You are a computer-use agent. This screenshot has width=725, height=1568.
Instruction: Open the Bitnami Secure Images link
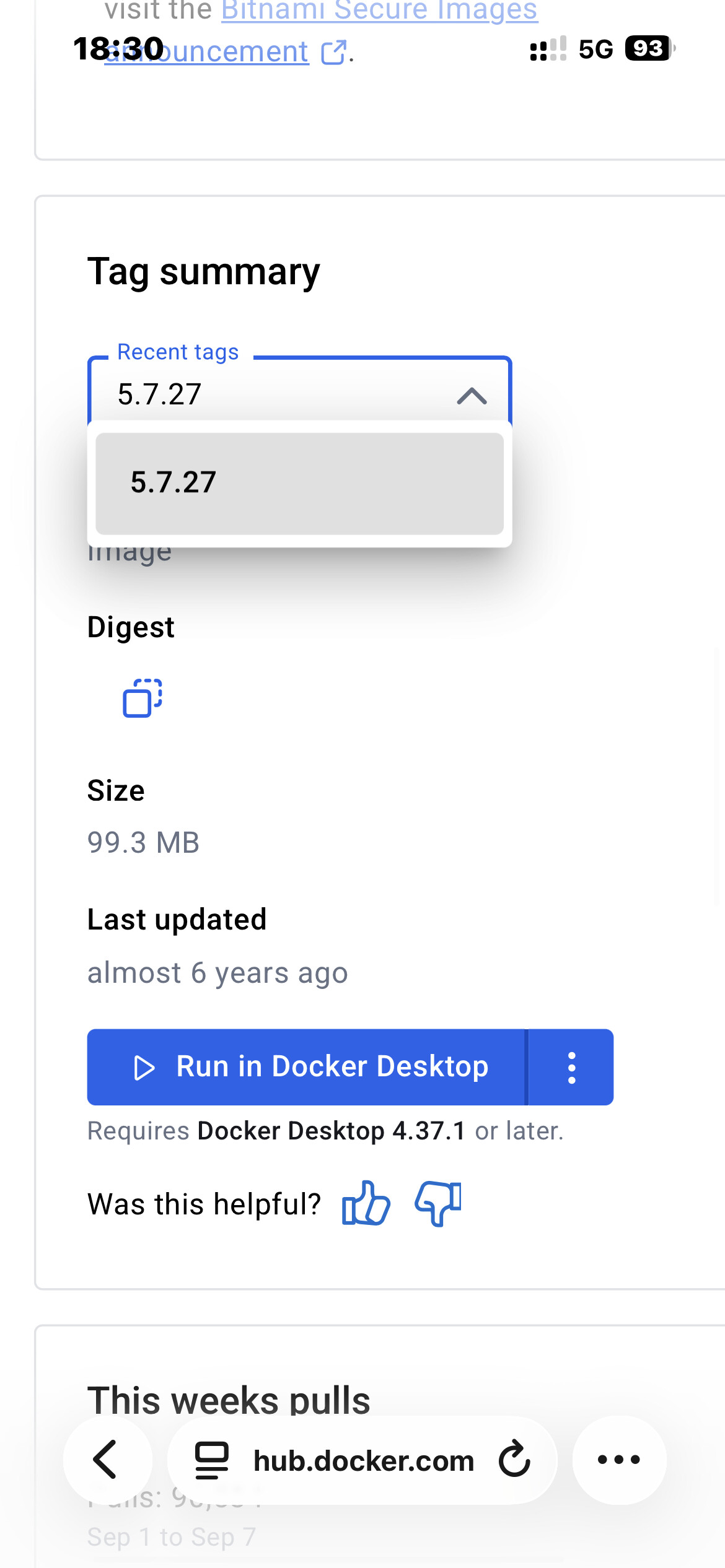(x=380, y=11)
